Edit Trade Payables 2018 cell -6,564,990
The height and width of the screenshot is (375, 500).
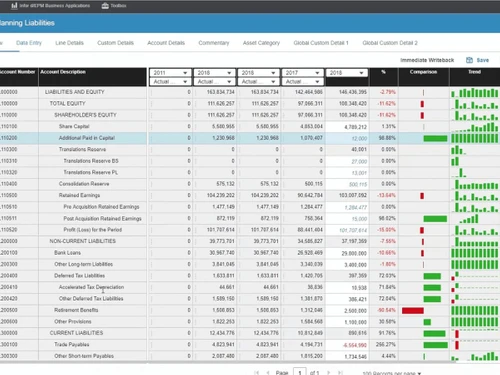[x=347, y=345]
